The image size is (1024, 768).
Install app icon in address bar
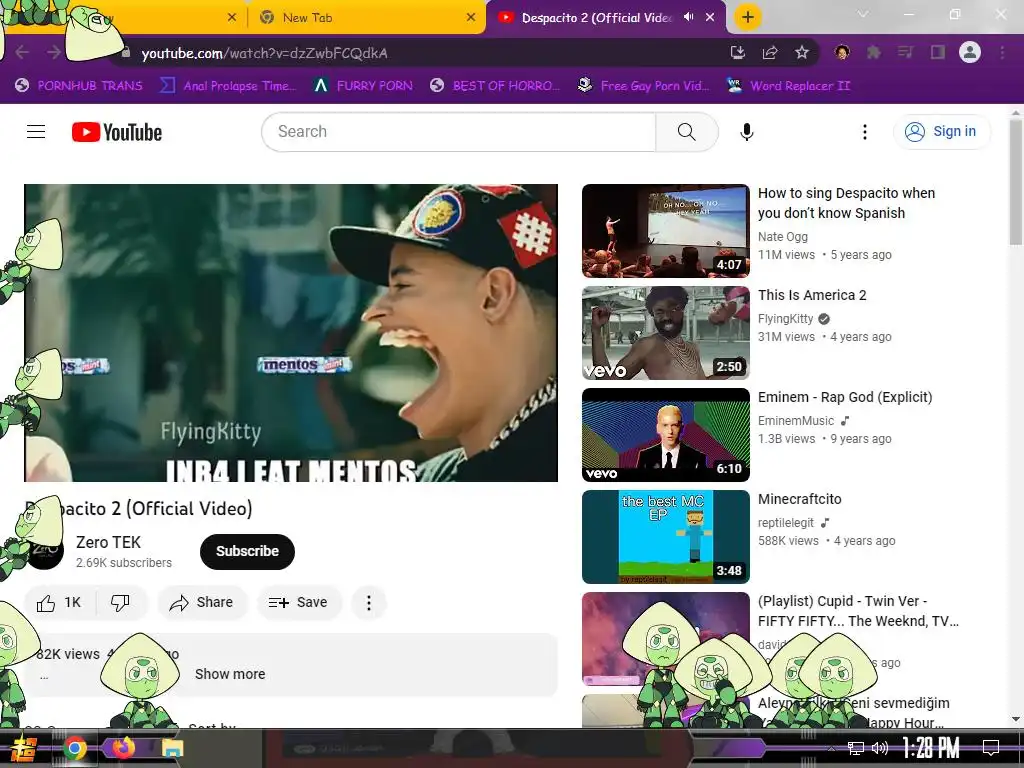738,53
